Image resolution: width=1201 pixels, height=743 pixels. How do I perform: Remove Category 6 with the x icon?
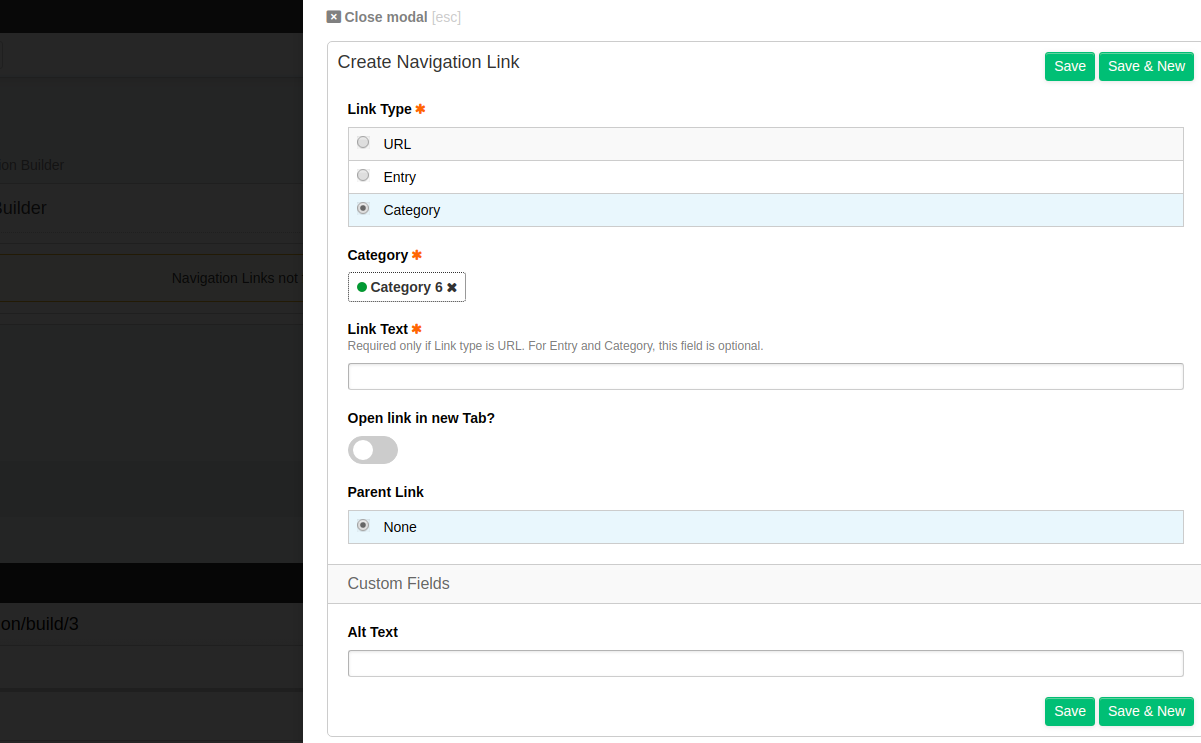pos(452,287)
